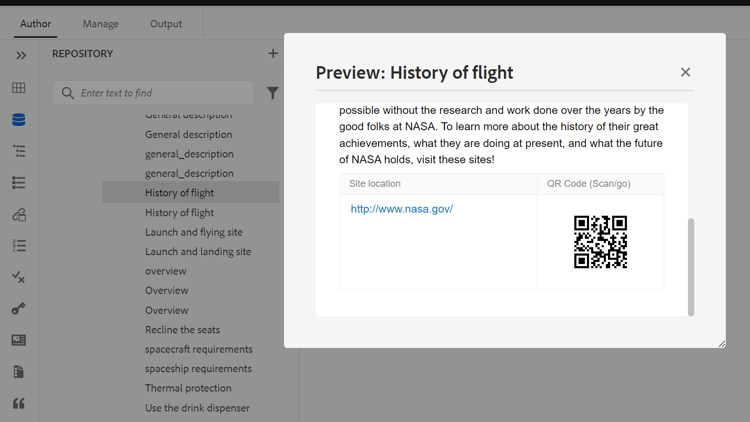Select Launch and landing site topic

coord(198,252)
